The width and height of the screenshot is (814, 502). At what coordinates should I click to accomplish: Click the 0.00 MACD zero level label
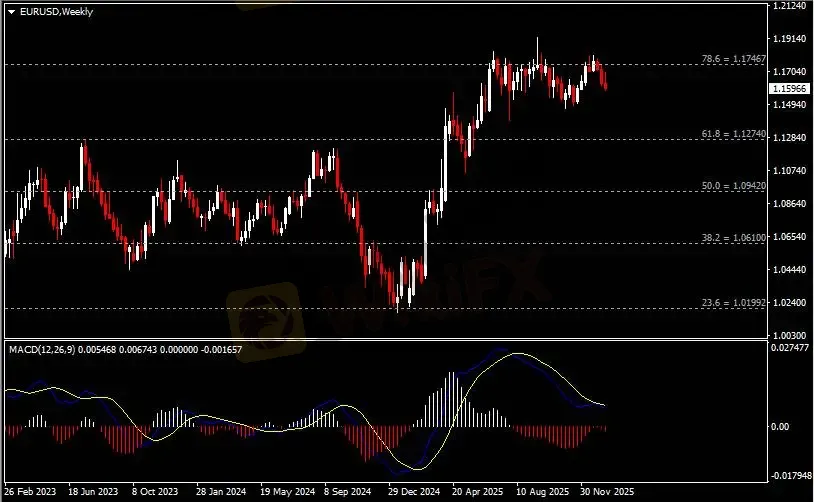point(783,427)
